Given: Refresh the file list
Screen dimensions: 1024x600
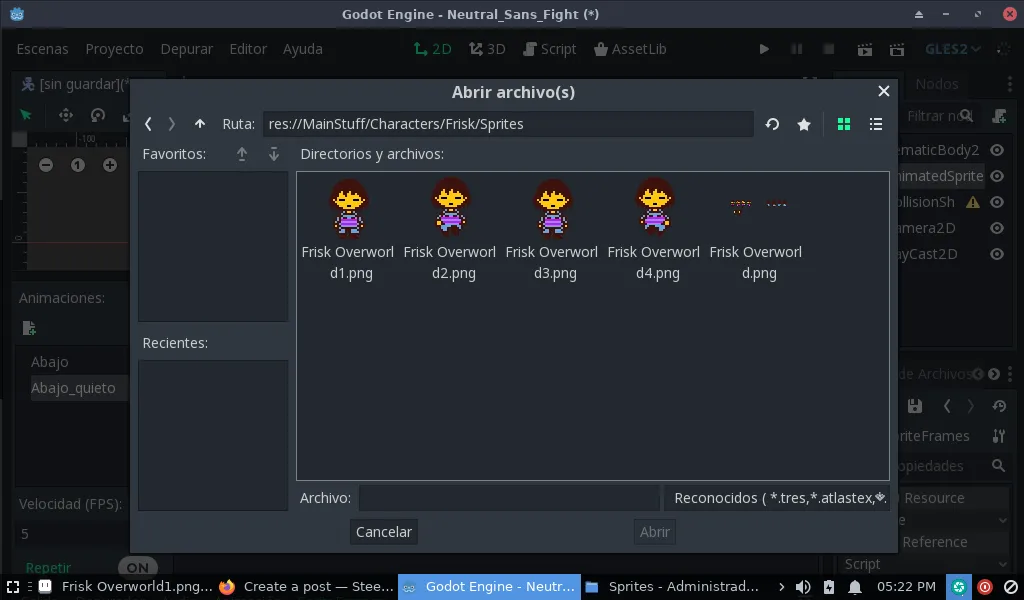Looking at the screenshot, I should 773,124.
